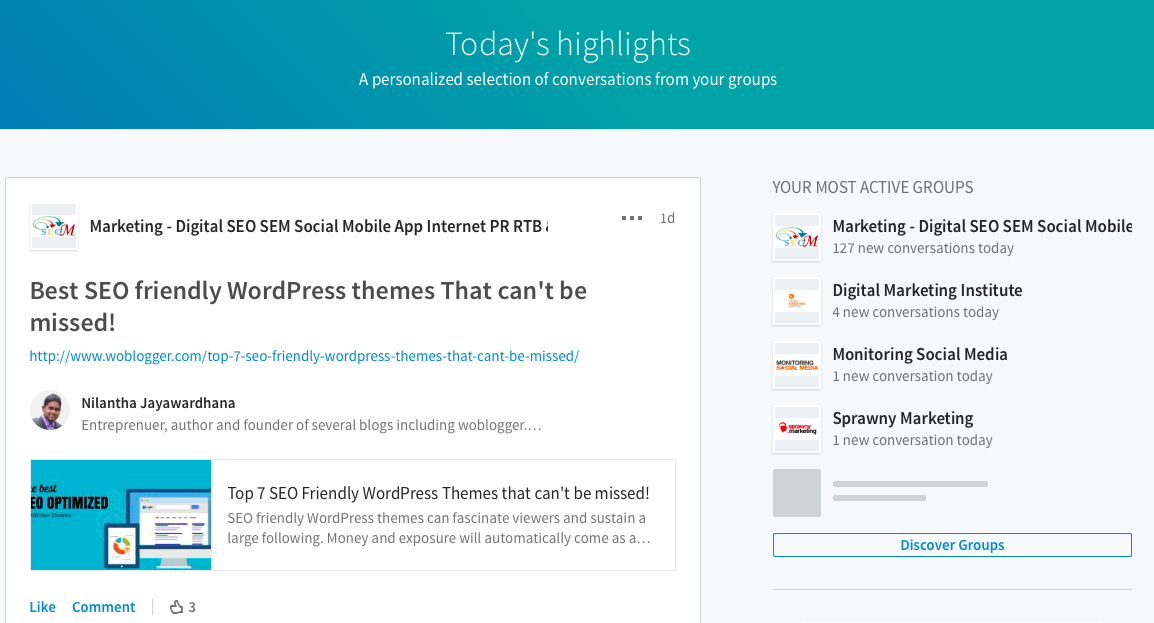Click '1 new conversation today' under Sprawny Marketing
Screen dimensions: 1154x623
[x=913, y=441]
